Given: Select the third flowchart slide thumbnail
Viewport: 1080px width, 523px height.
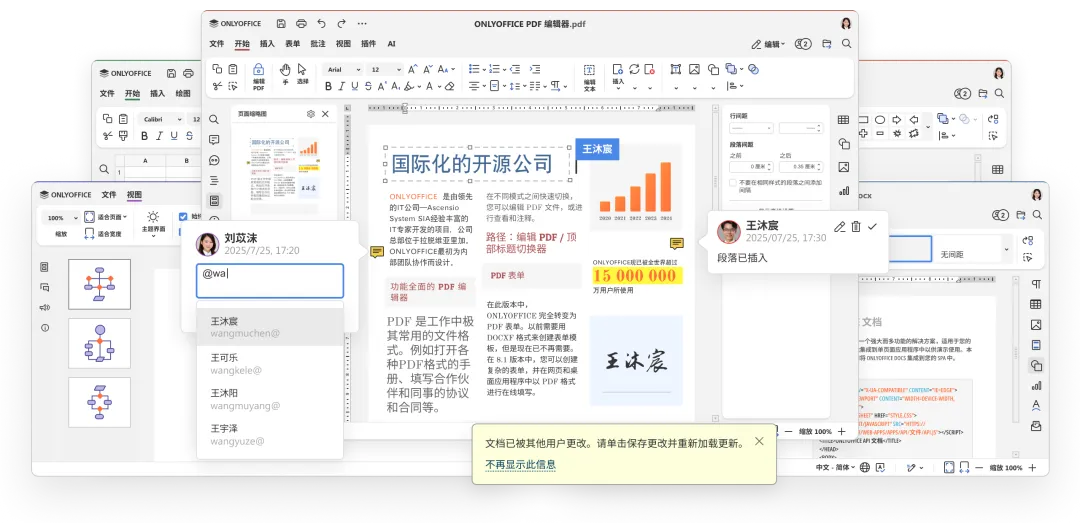Looking at the screenshot, I should point(99,402).
